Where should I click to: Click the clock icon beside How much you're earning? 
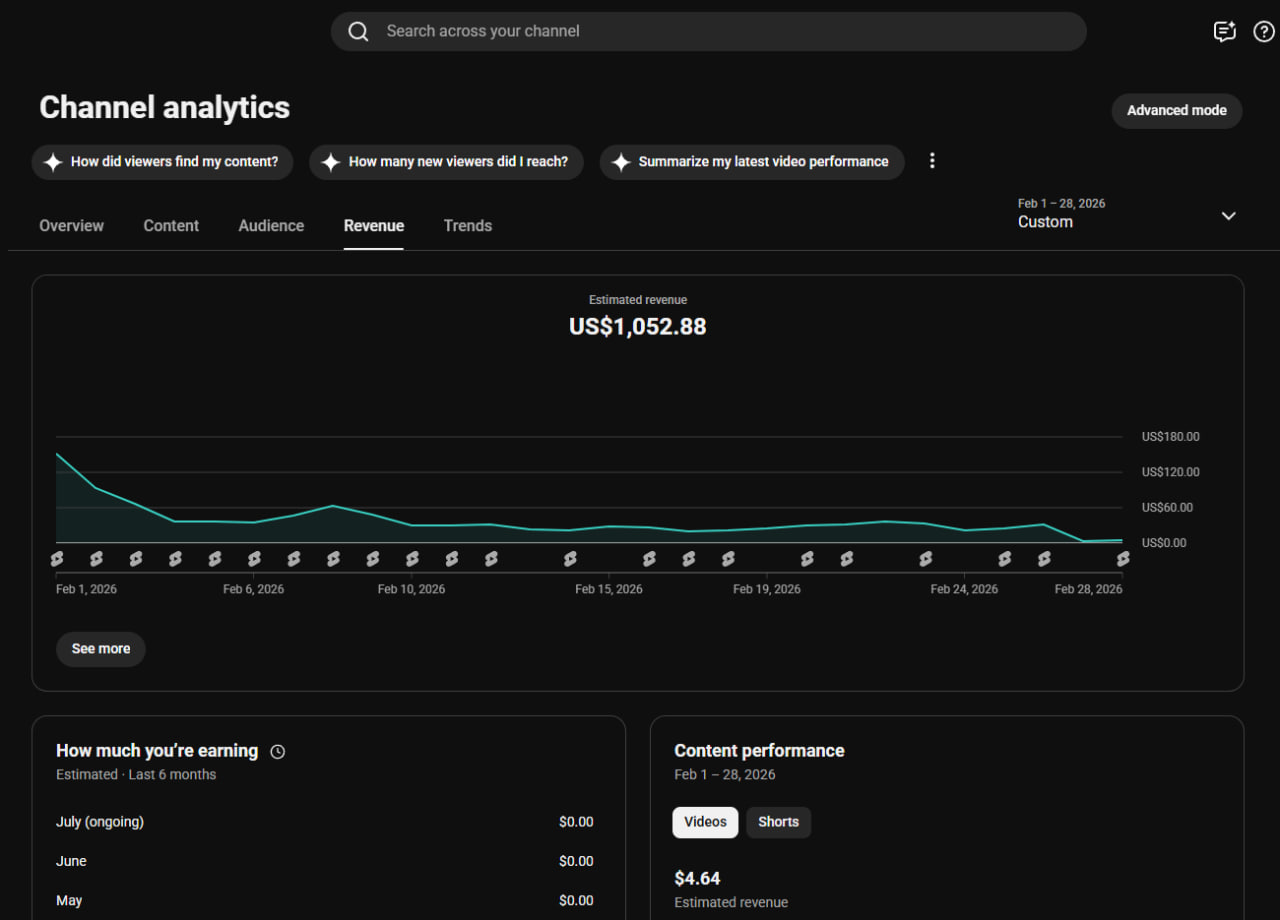278,751
